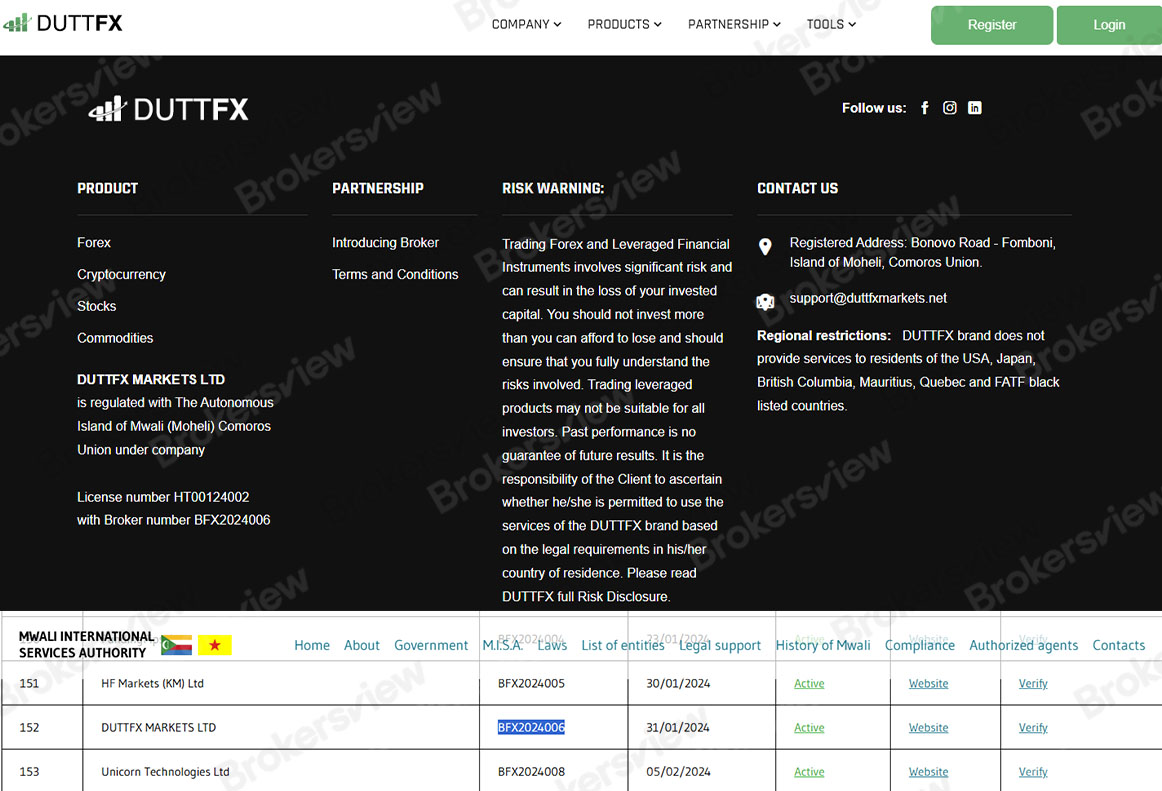Go to List of entities menu

(x=622, y=645)
